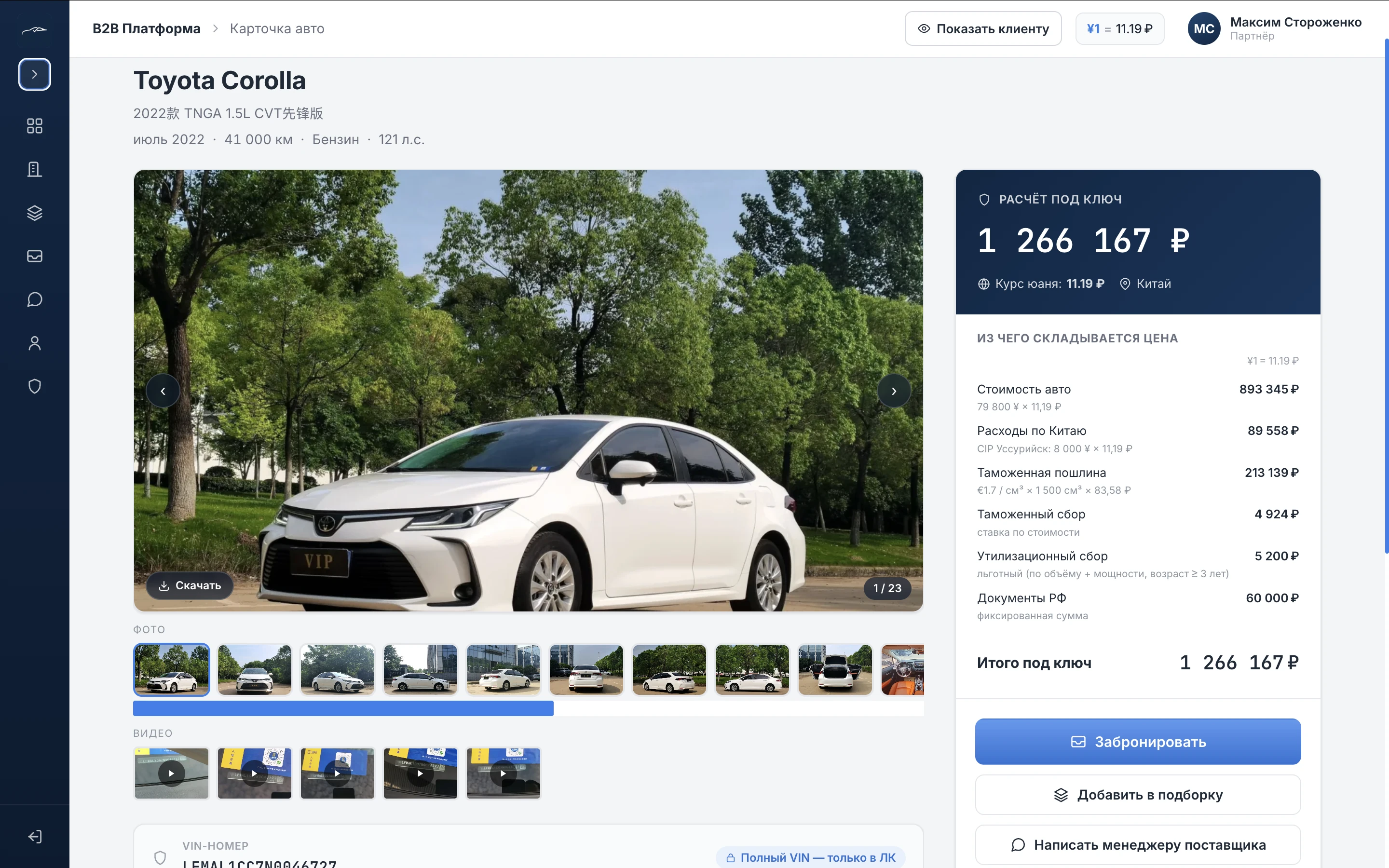Play the third video
Screen dimensions: 1389x868
click(338, 773)
